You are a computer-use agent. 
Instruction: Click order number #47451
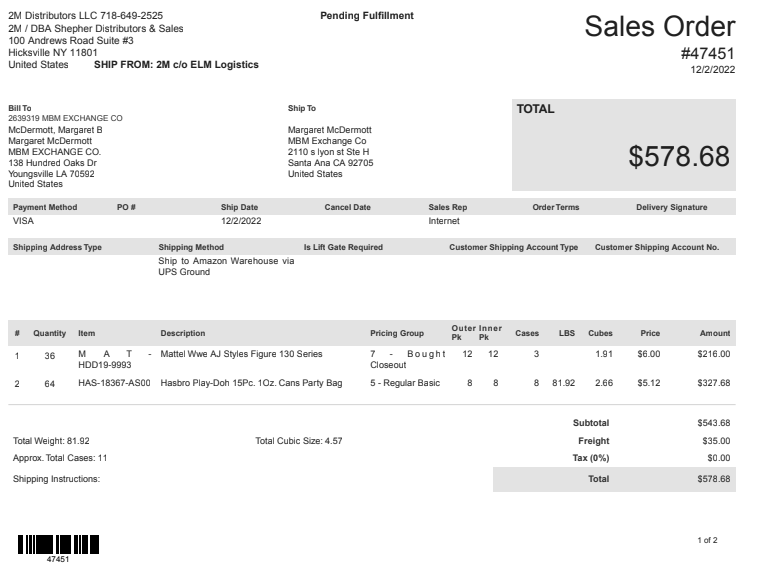click(708, 53)
